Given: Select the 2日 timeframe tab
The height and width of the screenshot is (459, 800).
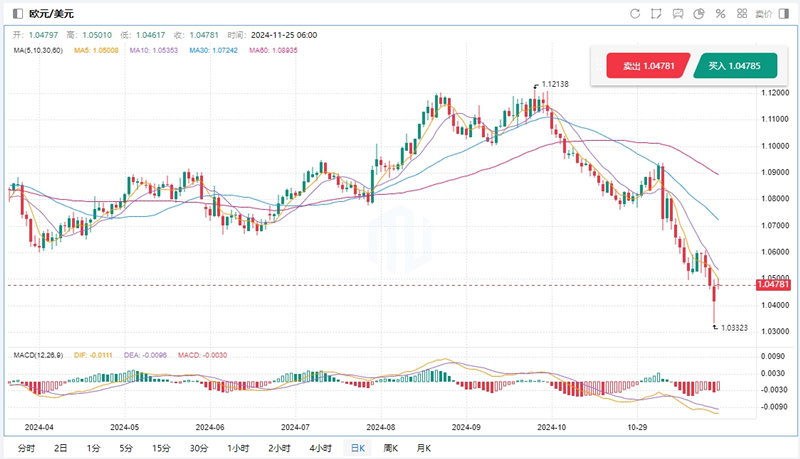Looking at the screenshot, I should click(x=60, y=448).
